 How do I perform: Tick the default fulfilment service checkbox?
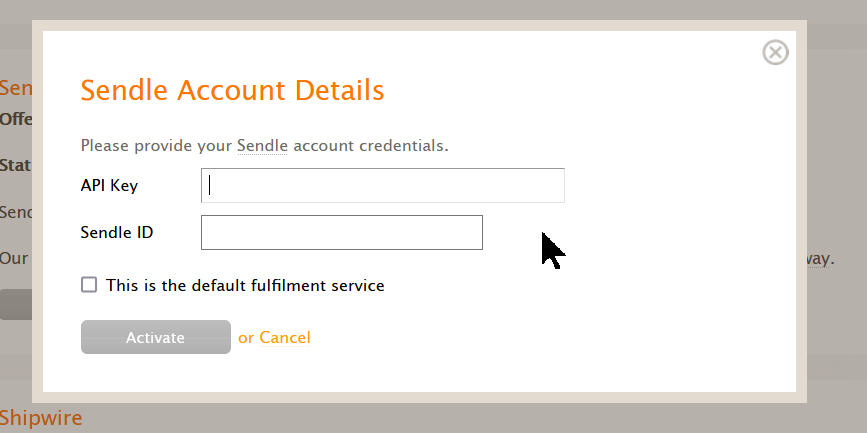click(x=89, y=285)
